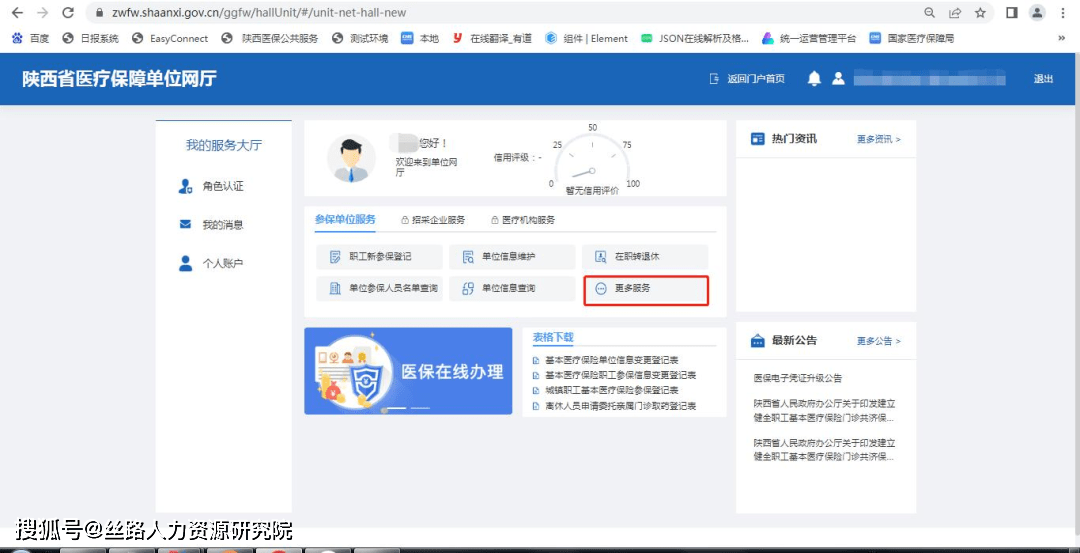
Task: Click the 医保在线办理 banner
Action: [x=408, y=371]
